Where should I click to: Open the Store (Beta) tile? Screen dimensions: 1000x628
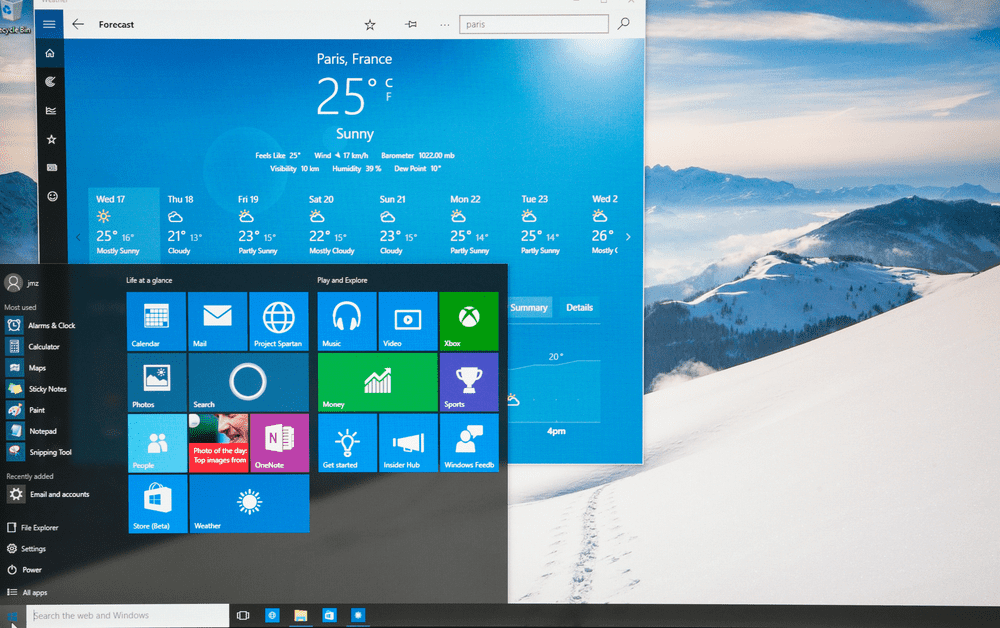pyautogui.click(x=158, y=504)
